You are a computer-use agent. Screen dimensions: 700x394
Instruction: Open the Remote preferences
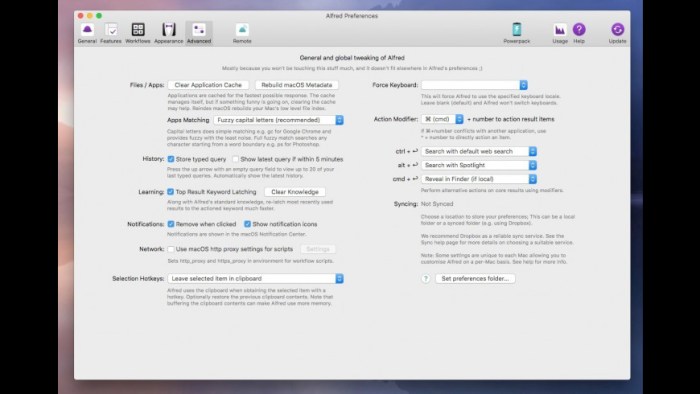coord(242,33)
